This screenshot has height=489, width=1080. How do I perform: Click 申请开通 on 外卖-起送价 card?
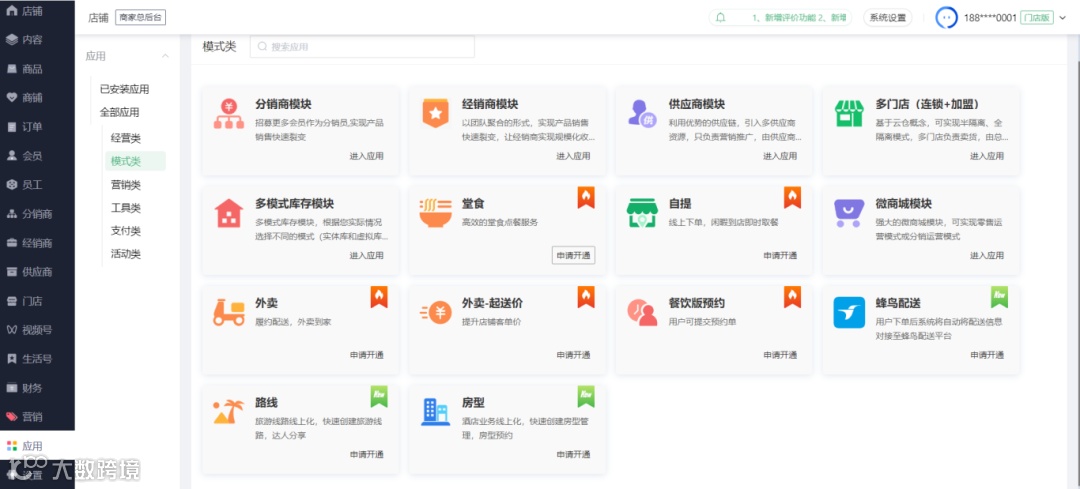pyautogui.click(x=573, y=355)
